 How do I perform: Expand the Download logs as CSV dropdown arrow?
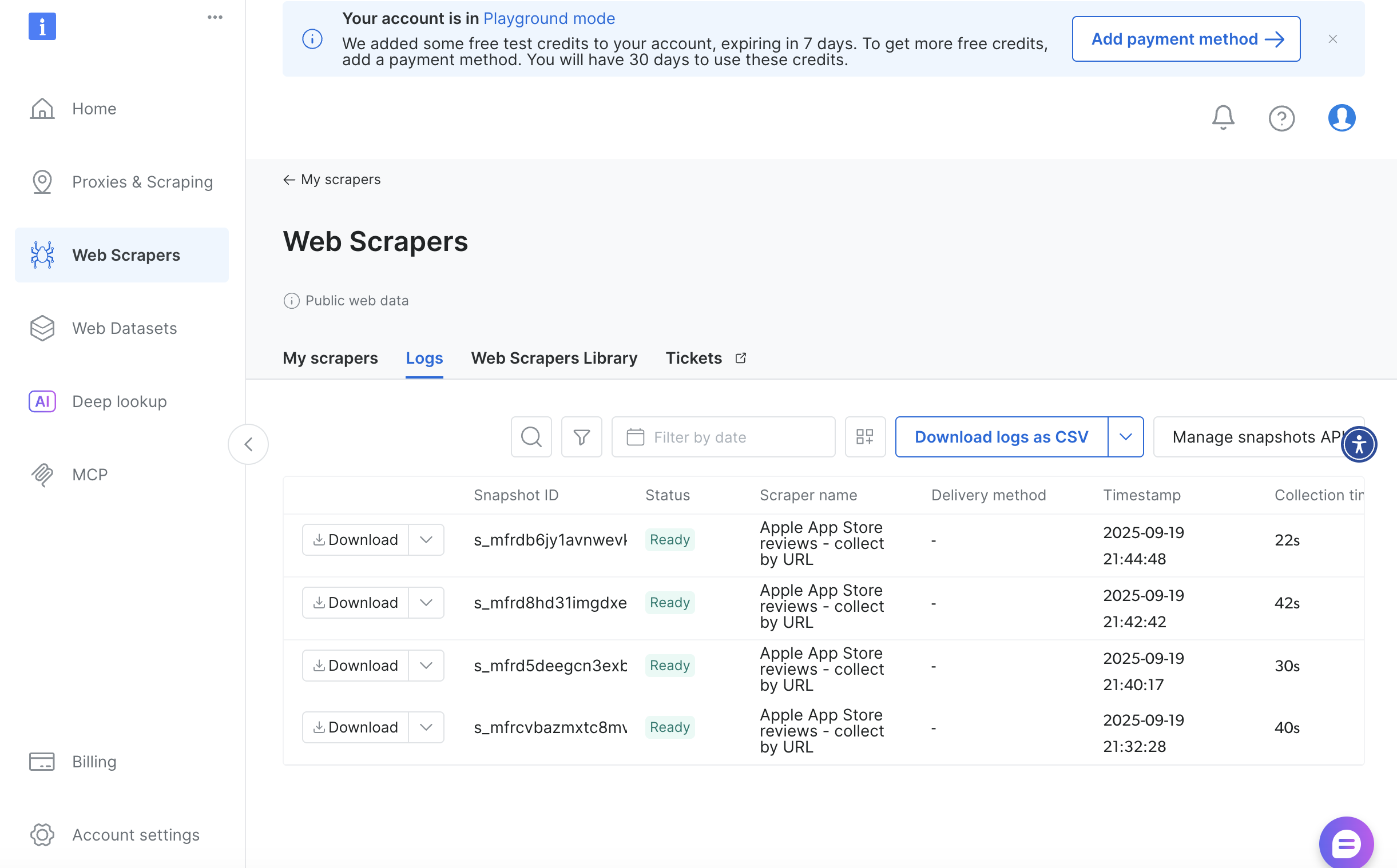point(1125,437)
